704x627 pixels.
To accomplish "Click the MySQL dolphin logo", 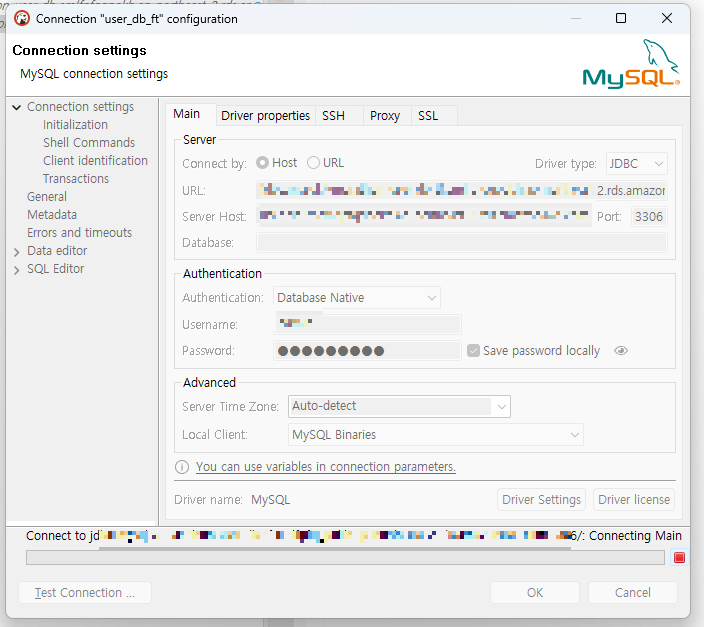I will (631, 63).
